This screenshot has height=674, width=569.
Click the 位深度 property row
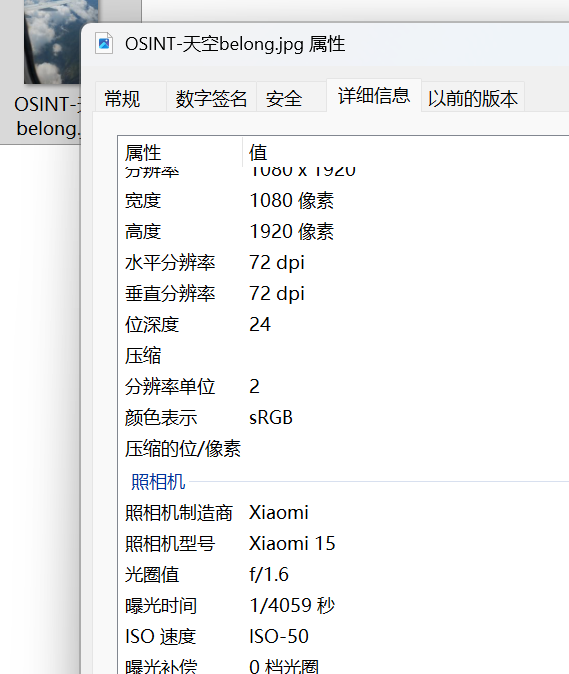pyautogui.click(x=343, y=325)
